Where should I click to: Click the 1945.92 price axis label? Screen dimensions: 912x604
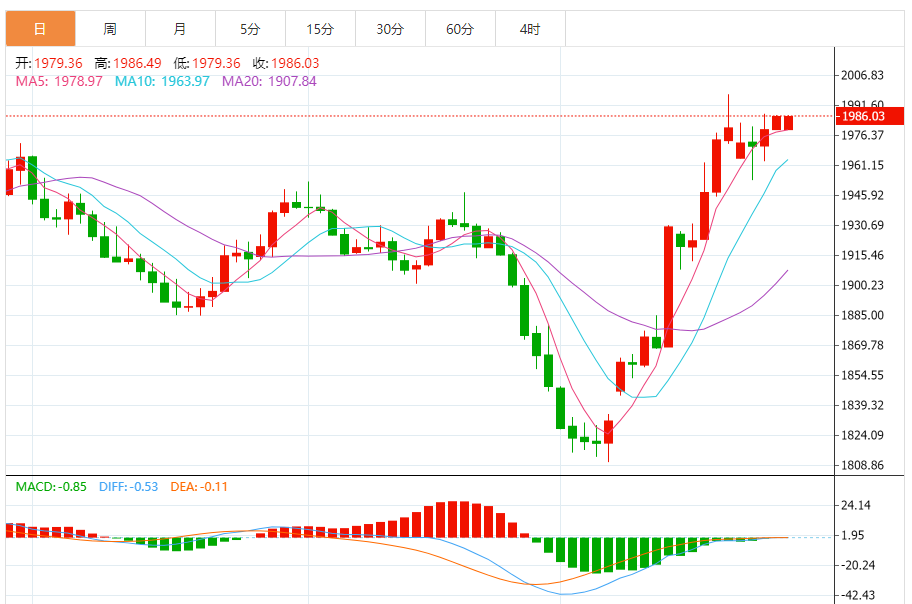863,195
